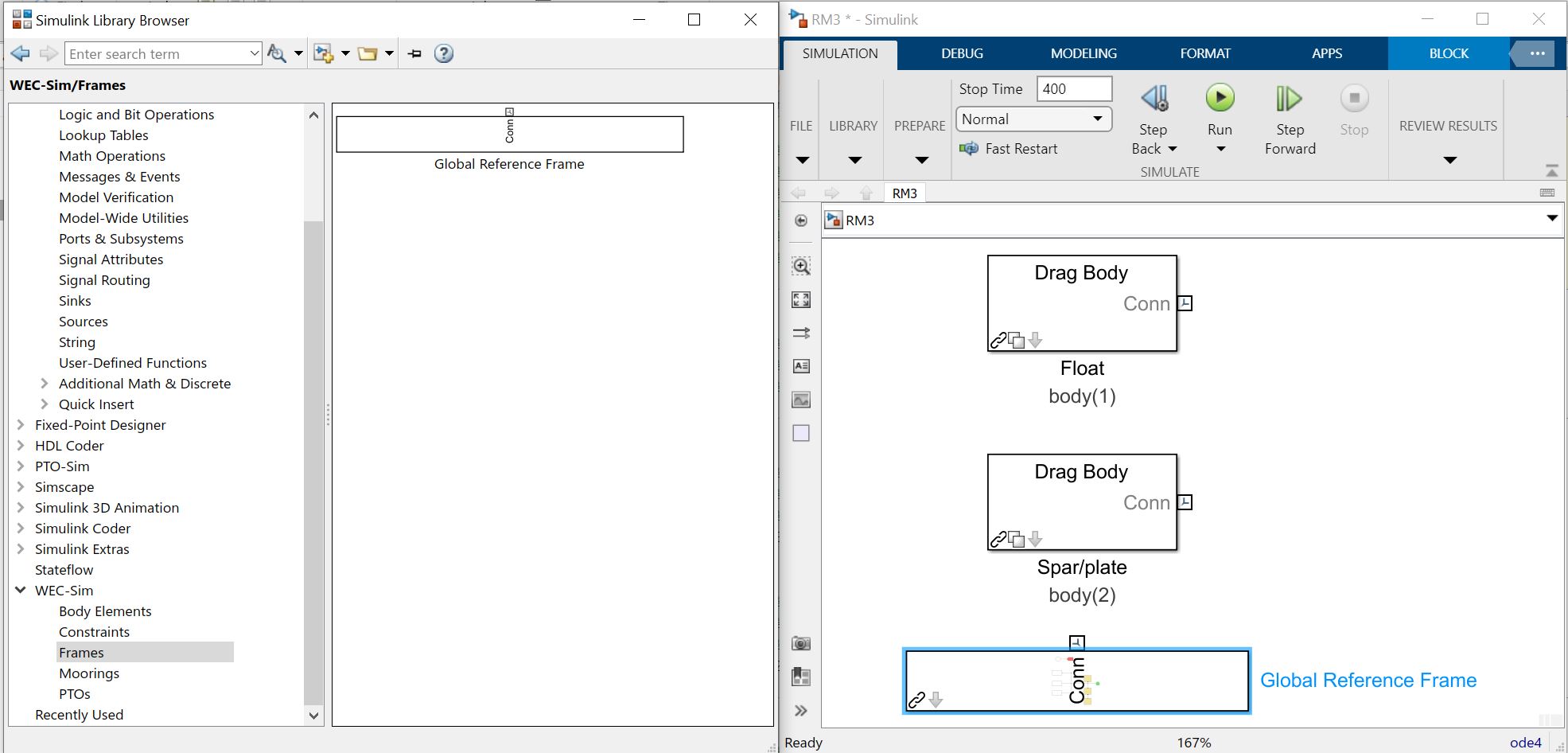
Task: Select Stateflow library
Action: tap(64, 570)
